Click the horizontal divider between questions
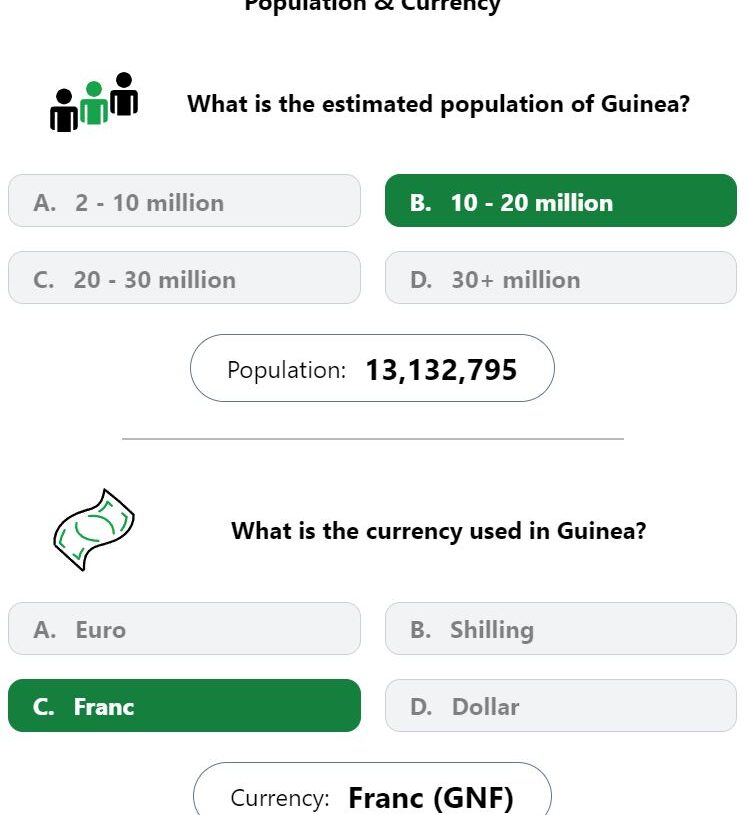This screenshot has height=815, width=748. [373, 439]
